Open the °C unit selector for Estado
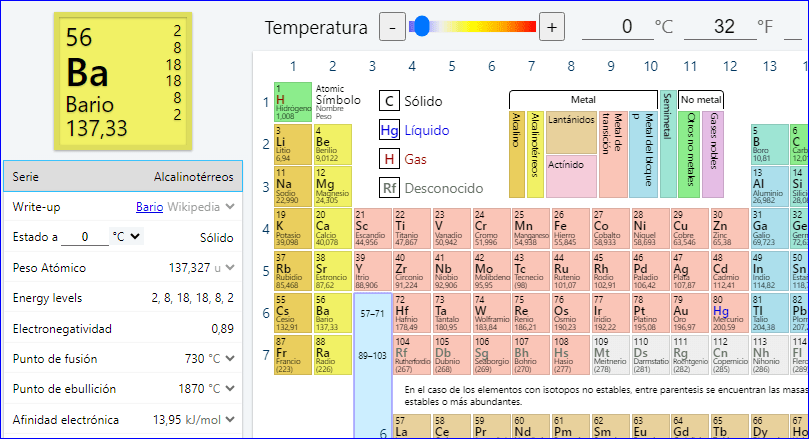809x439 pixels. click(126, 236)
